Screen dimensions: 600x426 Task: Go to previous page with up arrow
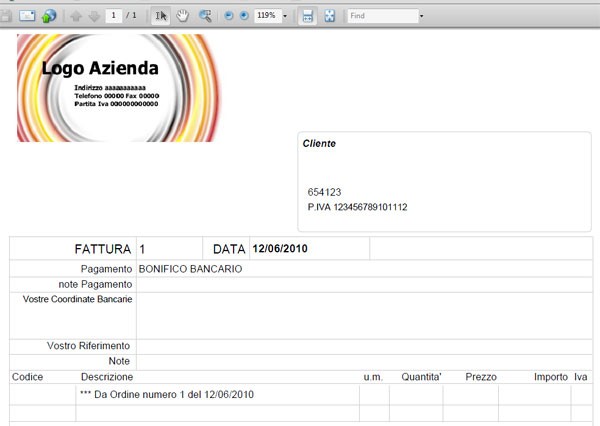76,16
